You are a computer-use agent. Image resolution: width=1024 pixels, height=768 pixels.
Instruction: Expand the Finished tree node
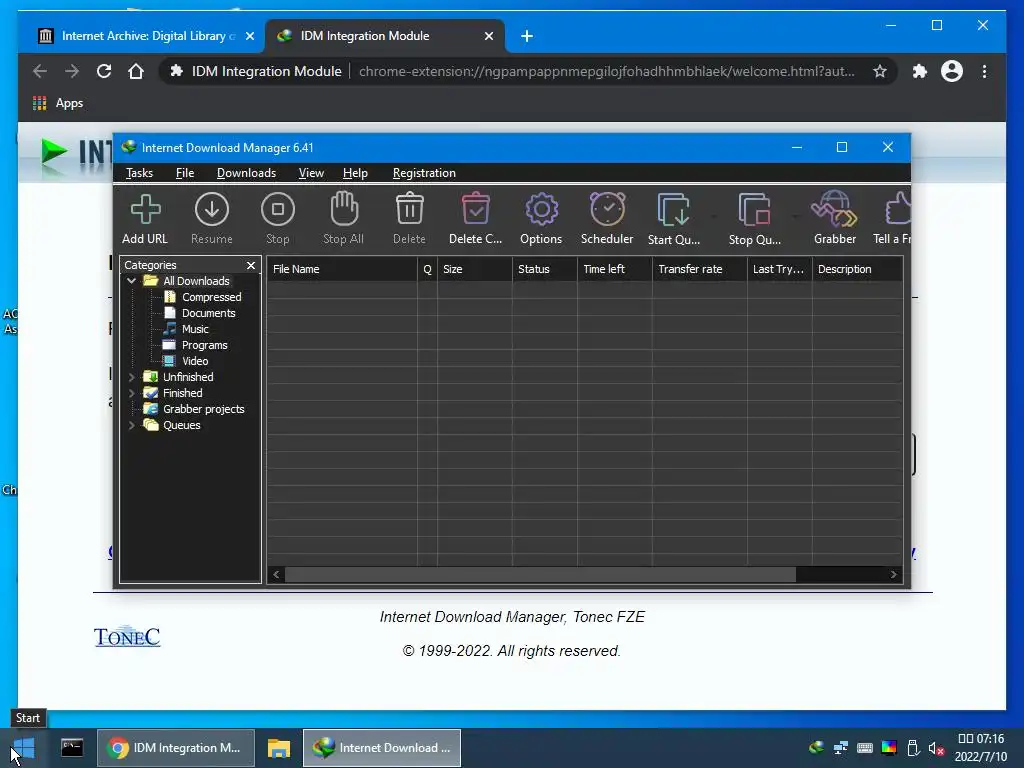click(x=131, y=393)
